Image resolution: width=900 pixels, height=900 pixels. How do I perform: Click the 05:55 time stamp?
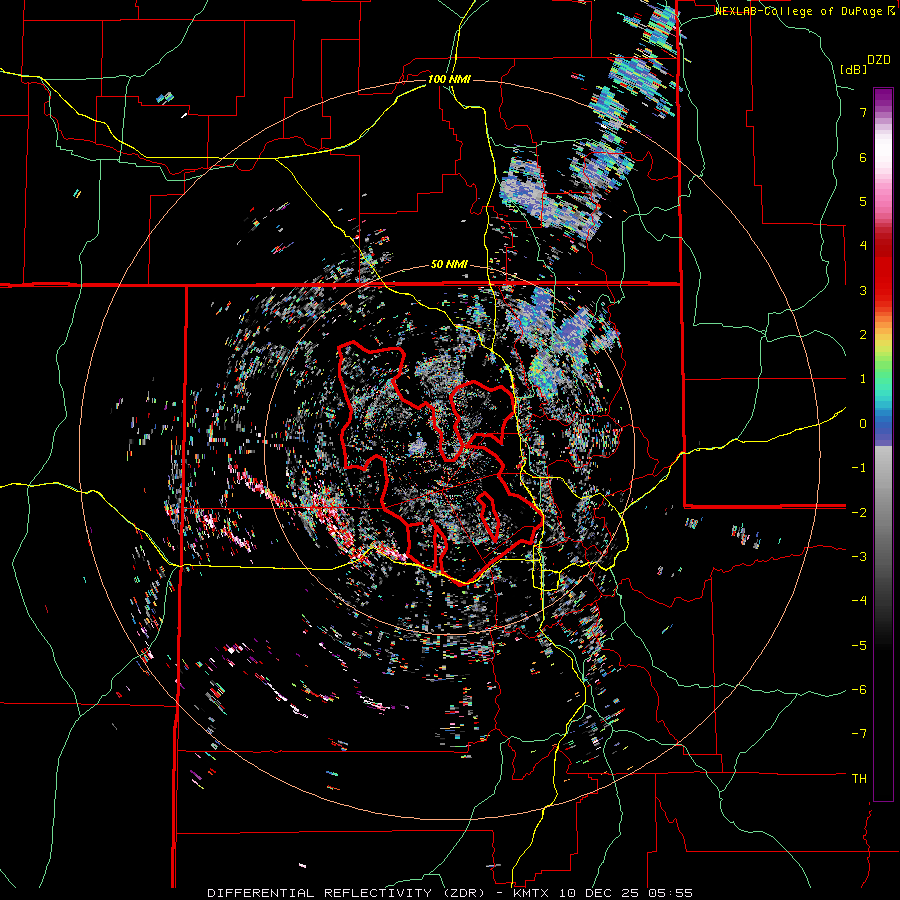pos(669,893)
